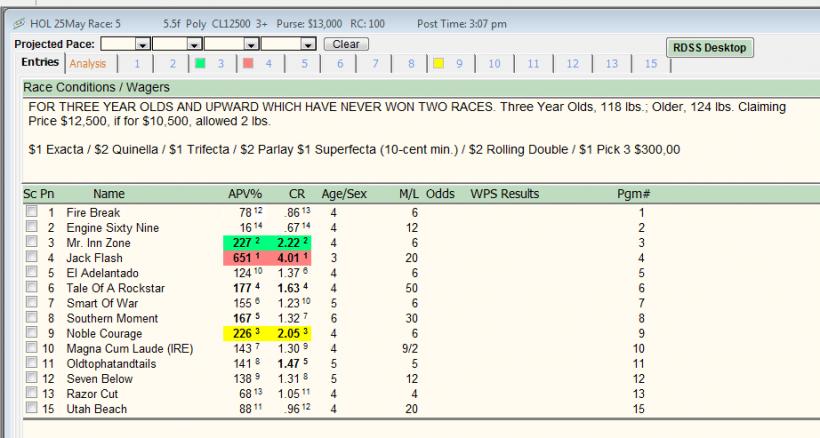
Task: Open horse tab 6
Action: 340,64
